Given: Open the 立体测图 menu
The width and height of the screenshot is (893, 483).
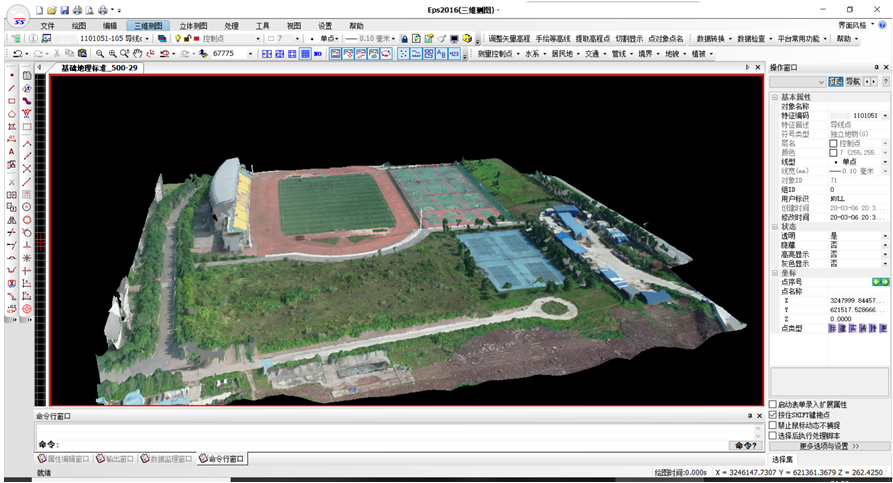Looking at the screenshot, I should (193, 26).
